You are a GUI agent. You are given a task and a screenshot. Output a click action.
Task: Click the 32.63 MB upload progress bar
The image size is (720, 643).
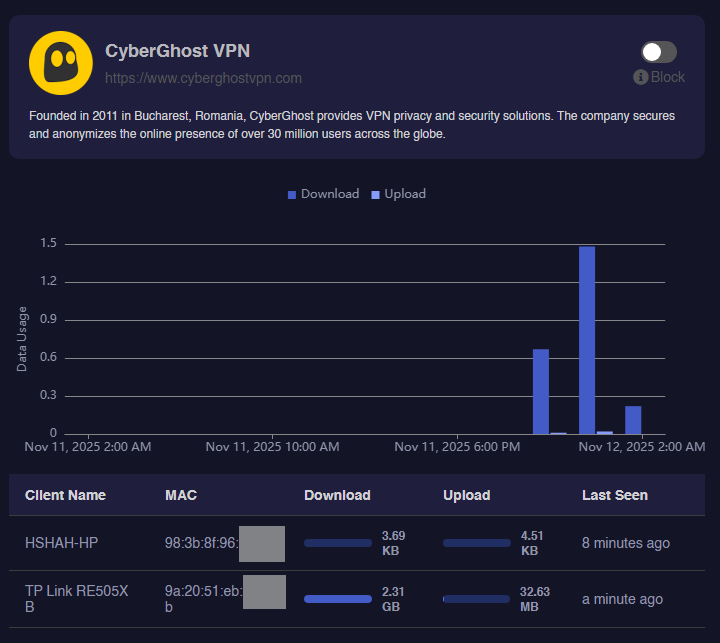tap(477, 599)
